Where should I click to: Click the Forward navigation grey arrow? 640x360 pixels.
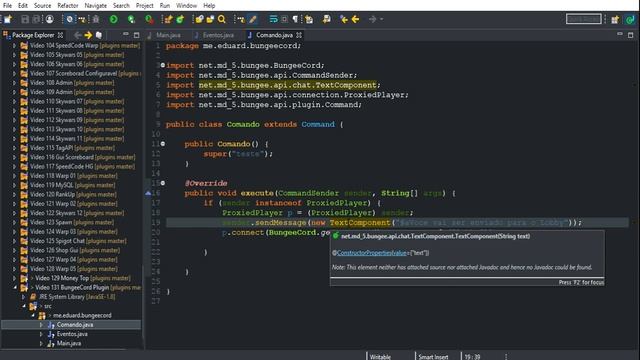tap(372, 19)
